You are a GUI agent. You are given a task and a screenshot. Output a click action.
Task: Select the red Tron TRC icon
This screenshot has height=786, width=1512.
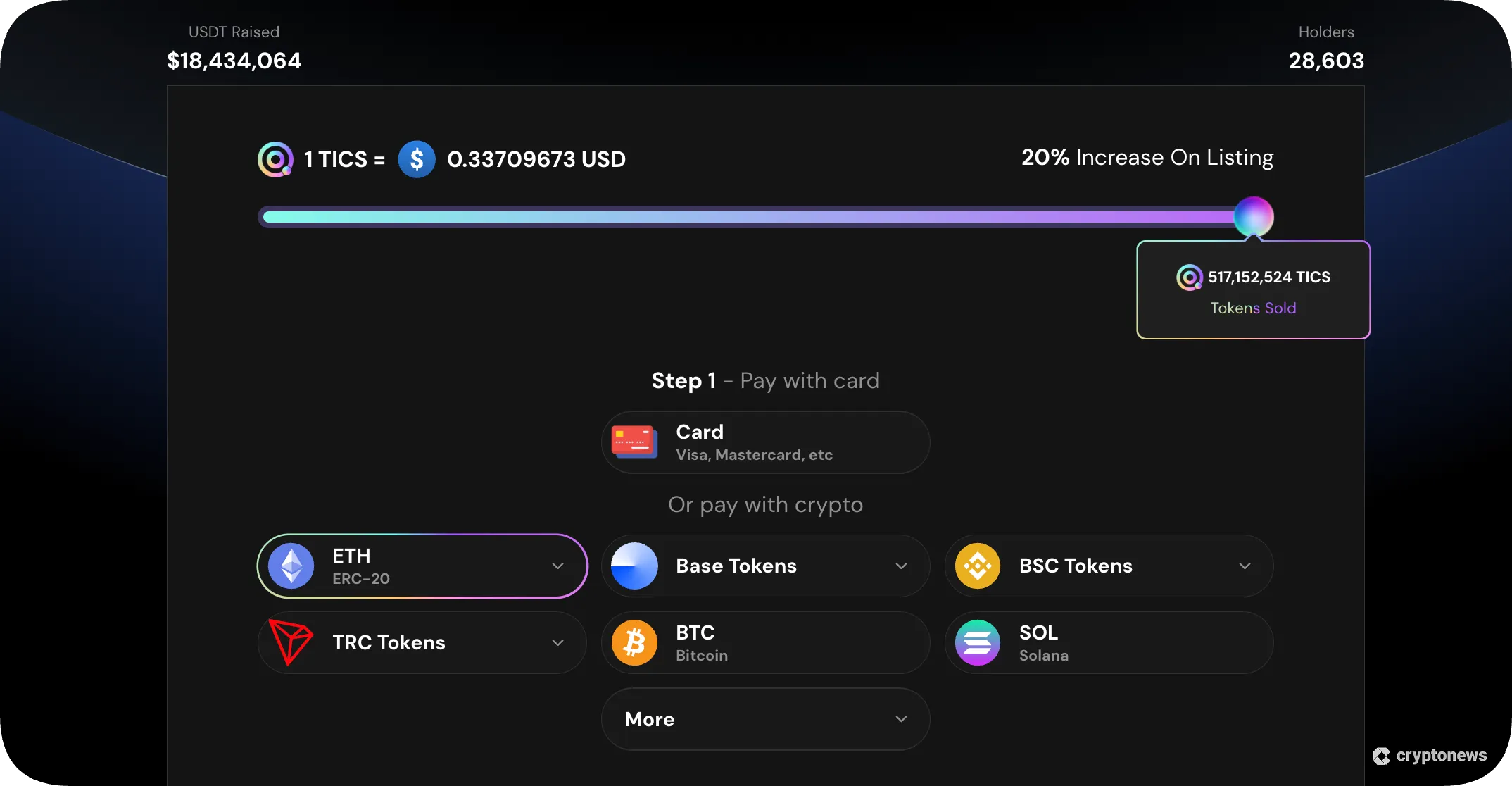(x=290, y=642)
